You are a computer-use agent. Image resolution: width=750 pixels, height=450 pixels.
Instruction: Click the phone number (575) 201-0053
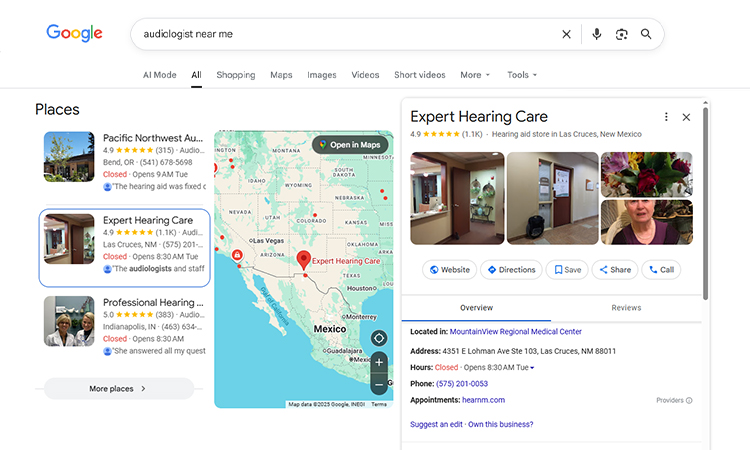click(462, 384)
